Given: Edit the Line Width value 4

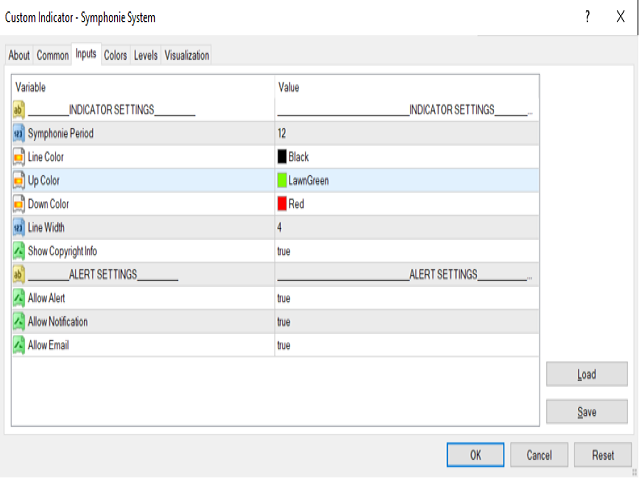Looking at the screenshot, I should (x=407, y=228).
